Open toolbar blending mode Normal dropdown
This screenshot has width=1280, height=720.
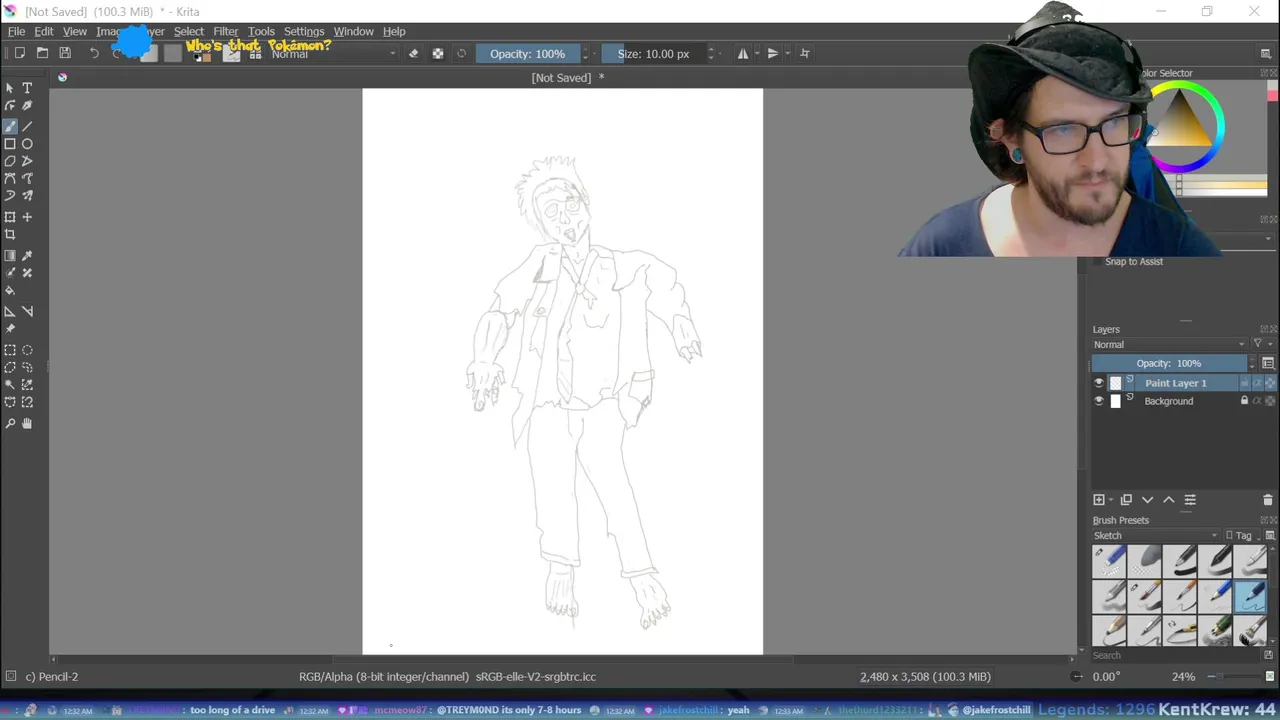333,54
